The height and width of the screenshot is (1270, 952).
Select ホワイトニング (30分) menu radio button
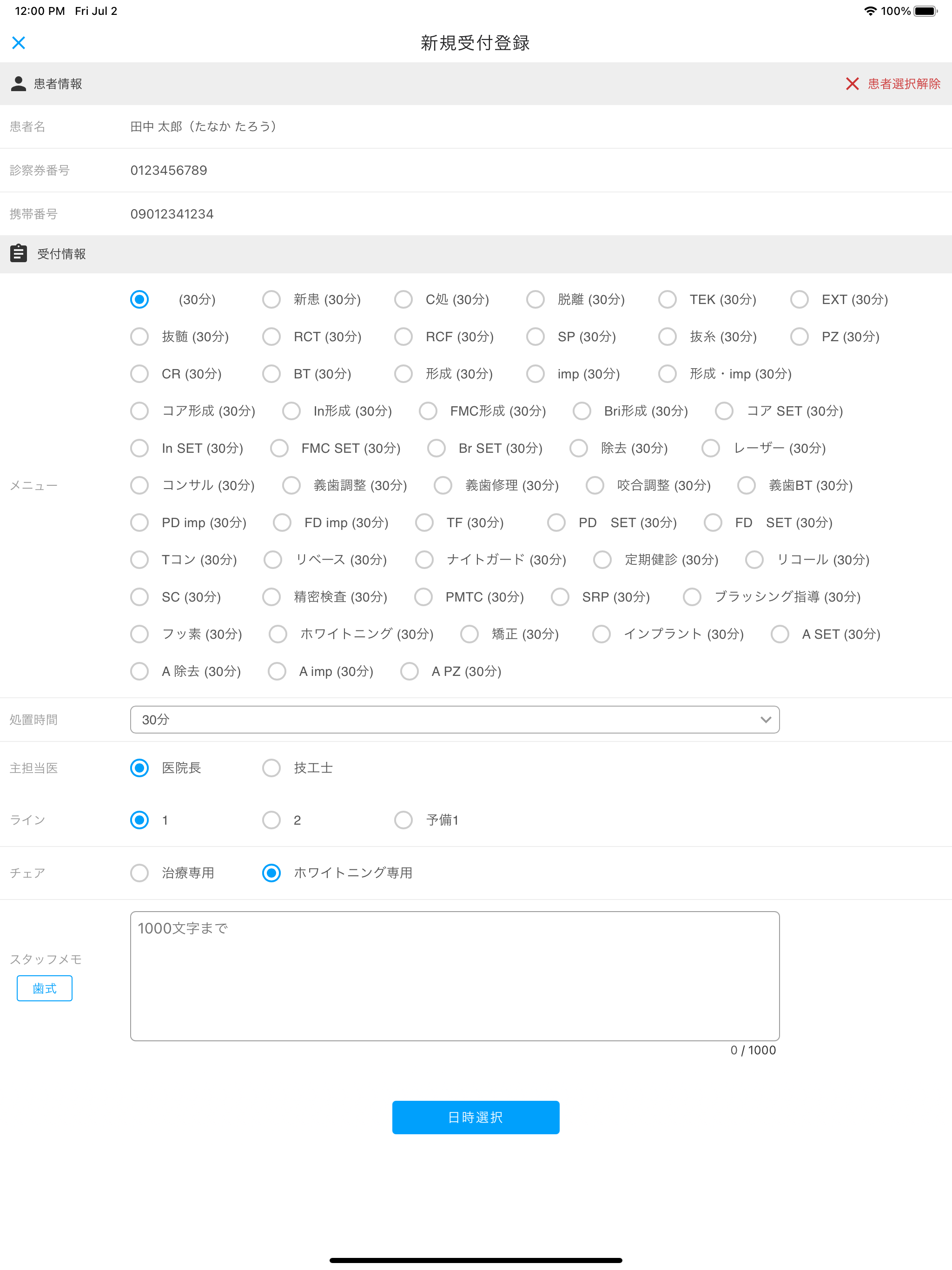coord(278,634)
